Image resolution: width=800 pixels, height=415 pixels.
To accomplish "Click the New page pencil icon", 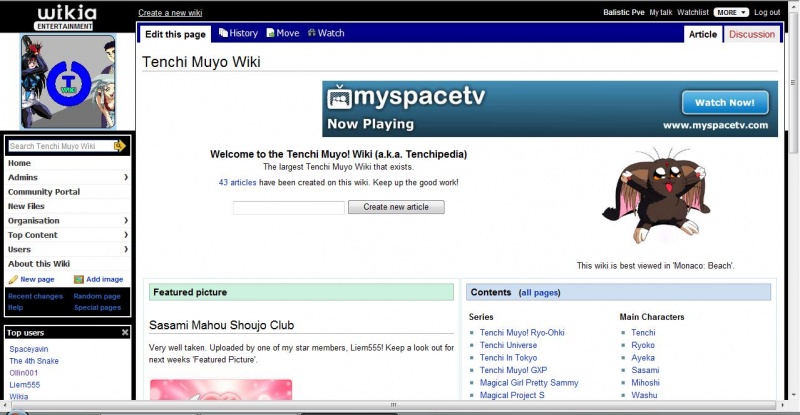I will (13, 280).
